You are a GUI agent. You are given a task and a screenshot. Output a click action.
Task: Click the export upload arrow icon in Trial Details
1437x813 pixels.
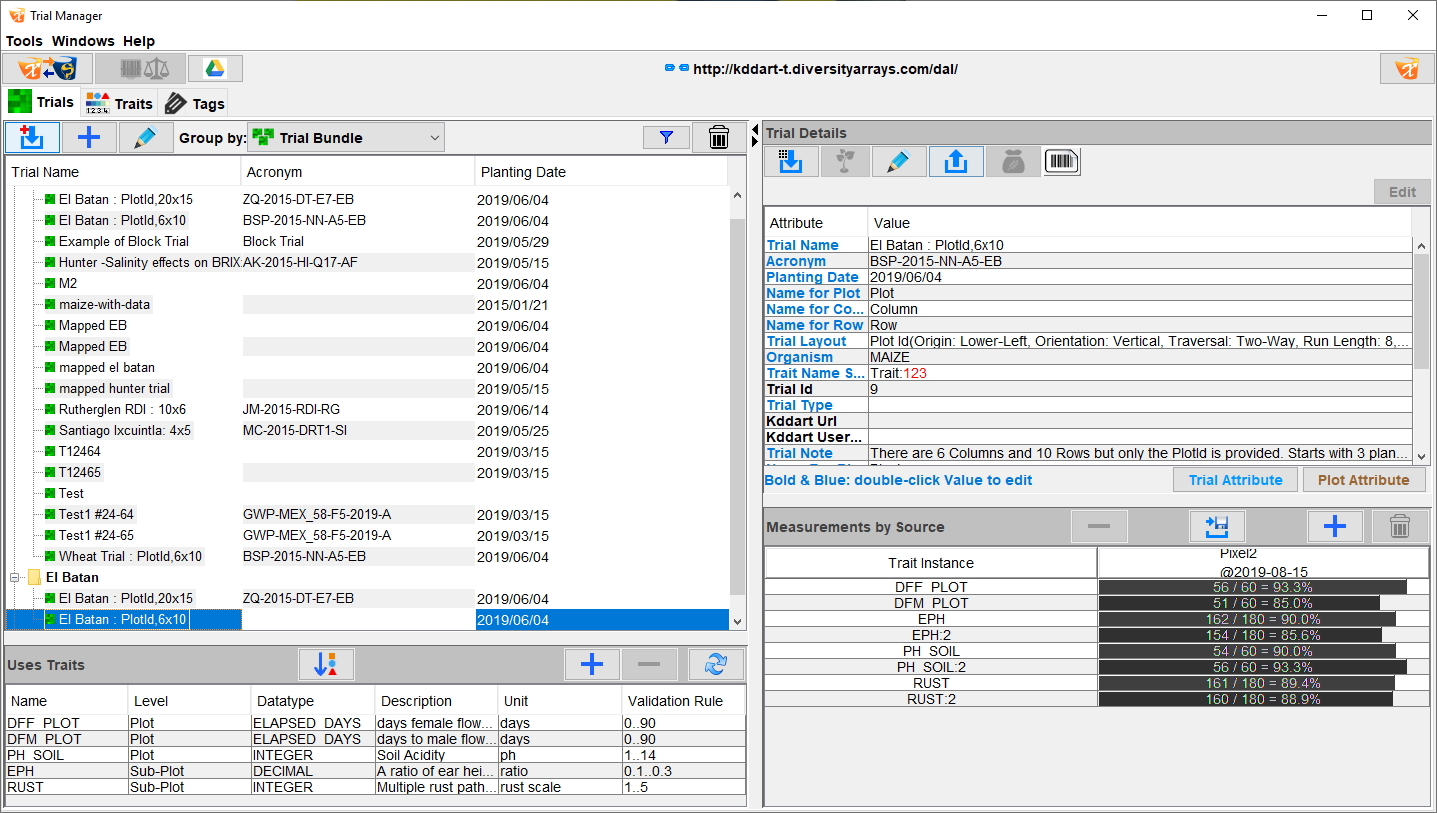[x=955, y=162]
